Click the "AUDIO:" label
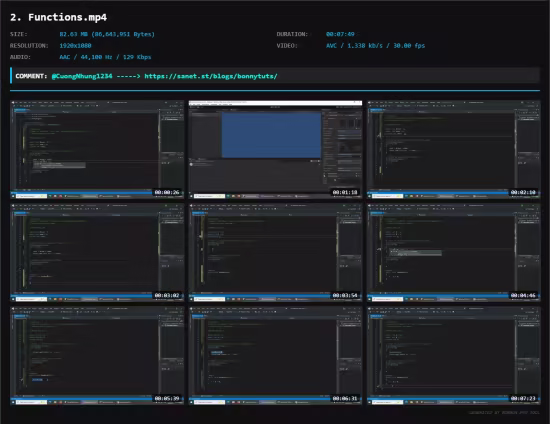 20,57
